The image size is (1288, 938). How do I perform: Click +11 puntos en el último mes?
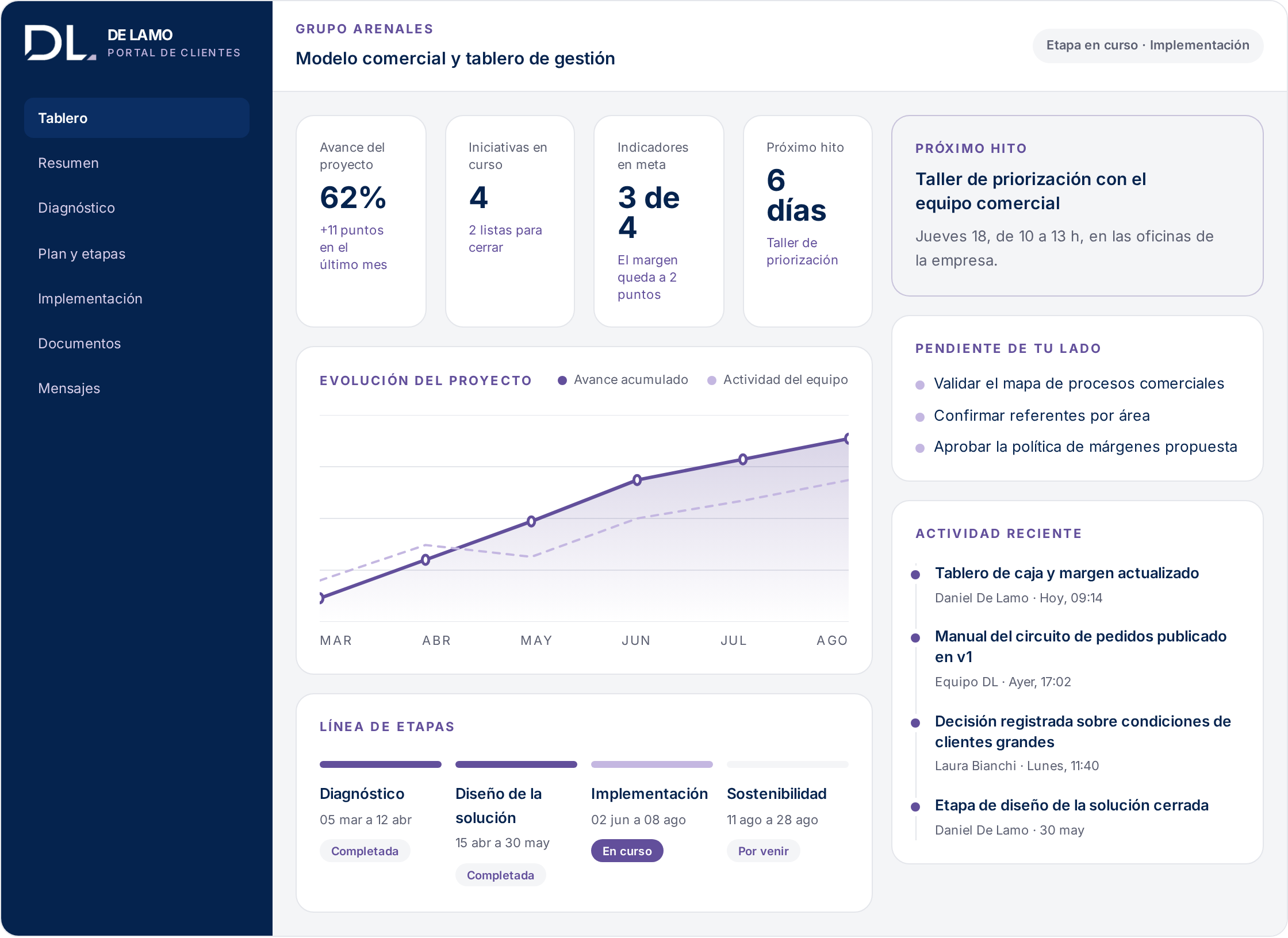(353, 248)
